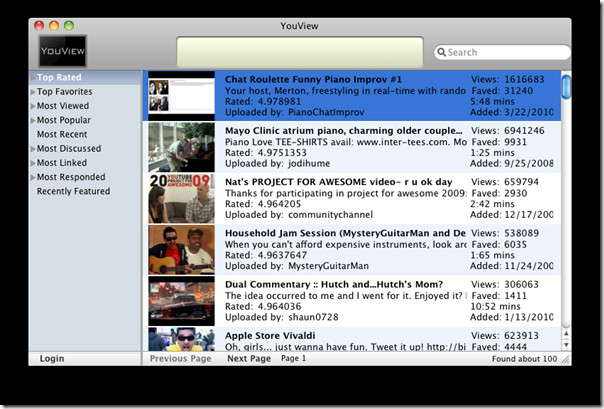Click 'Uploaded by: MysteryGuitarMan' text
604x409 pixels.
pyautogui.click(x=297, y=266)
